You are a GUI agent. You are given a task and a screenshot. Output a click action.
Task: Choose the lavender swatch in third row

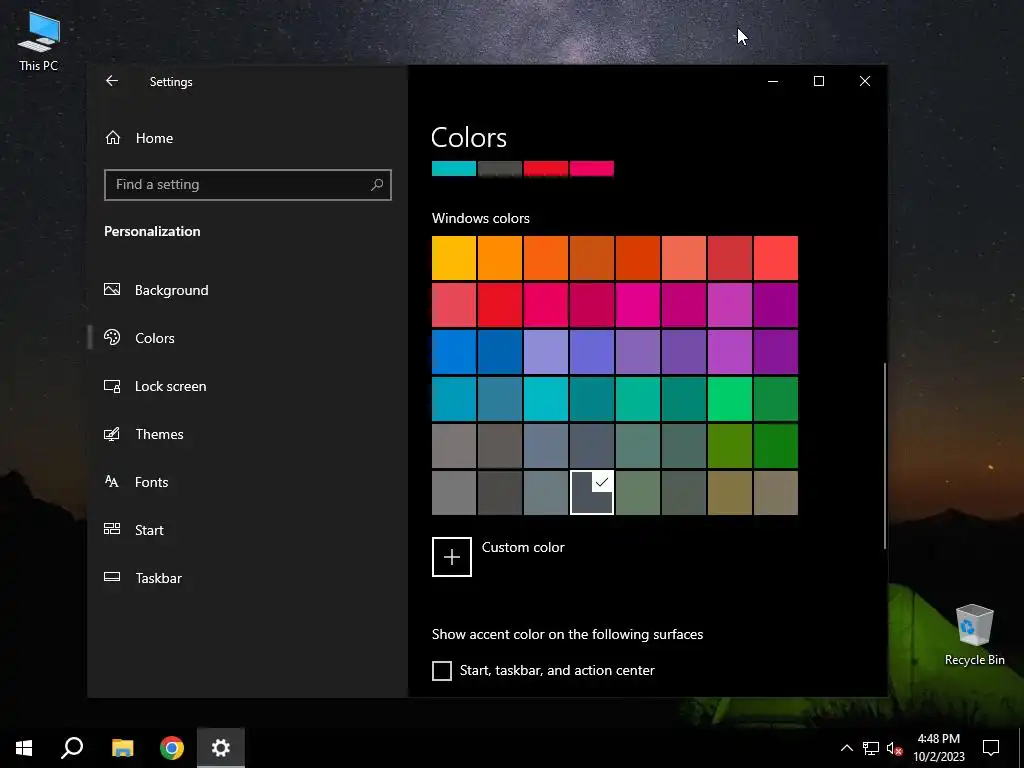click(x=546, y=352)
